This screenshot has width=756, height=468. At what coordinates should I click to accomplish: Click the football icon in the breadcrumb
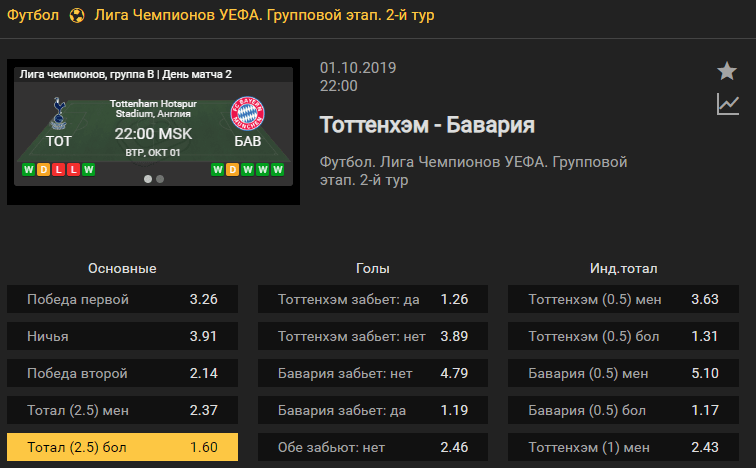[x=77, y=15]
